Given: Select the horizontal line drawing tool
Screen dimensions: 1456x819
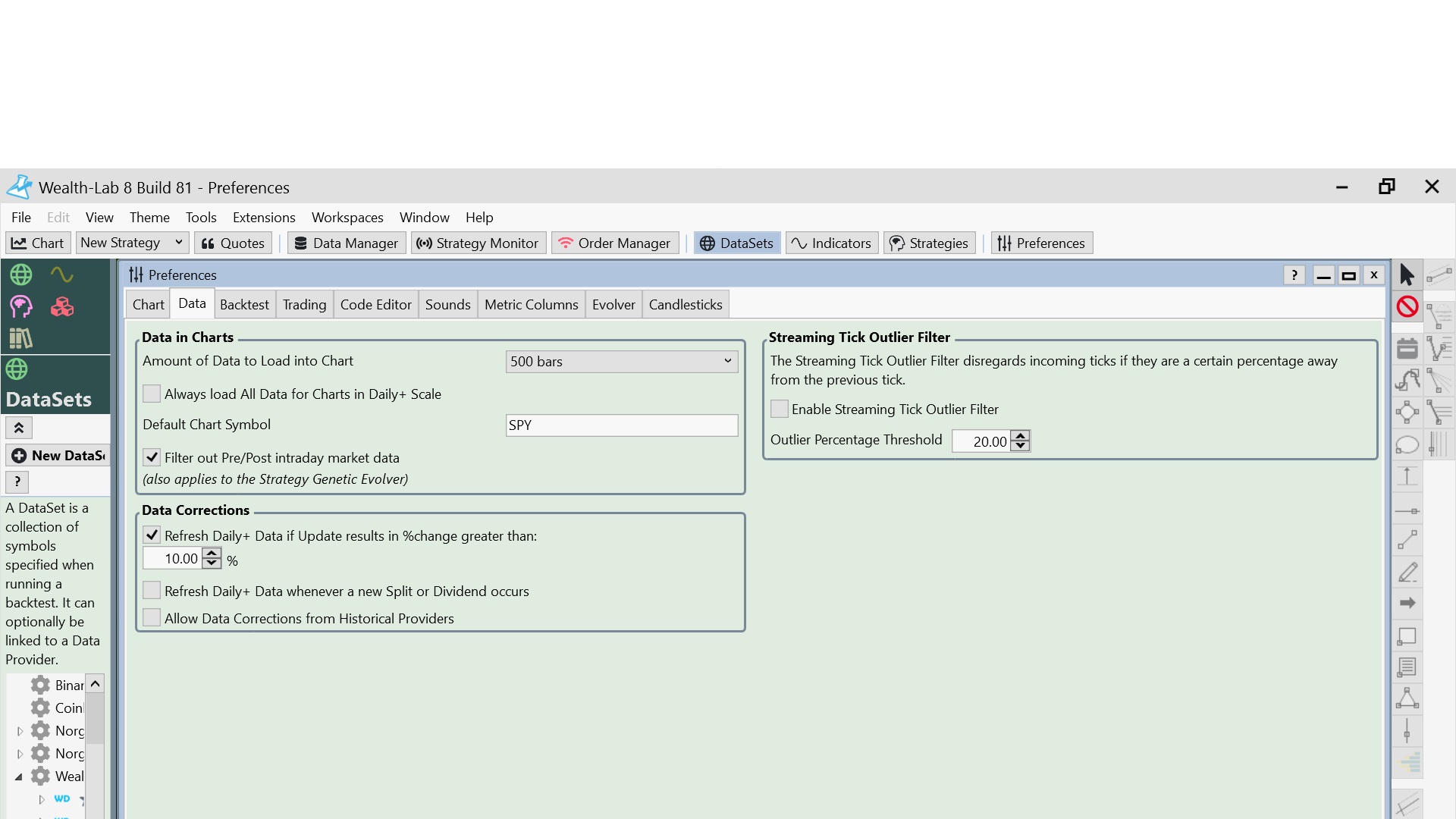Looking at the screenshot, I should click(x=1407, y=511).
